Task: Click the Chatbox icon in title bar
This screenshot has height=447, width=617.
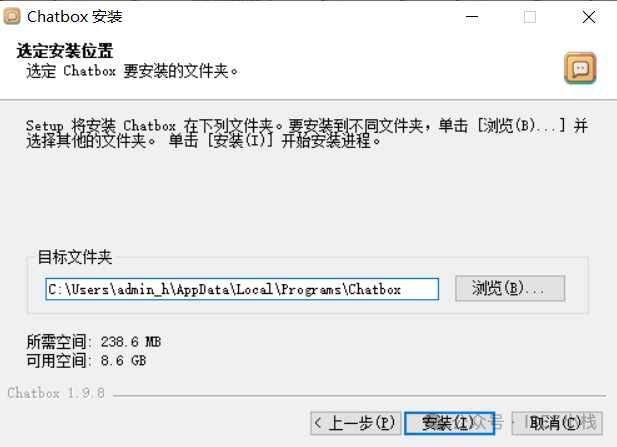Action: (x=12, y=17)
